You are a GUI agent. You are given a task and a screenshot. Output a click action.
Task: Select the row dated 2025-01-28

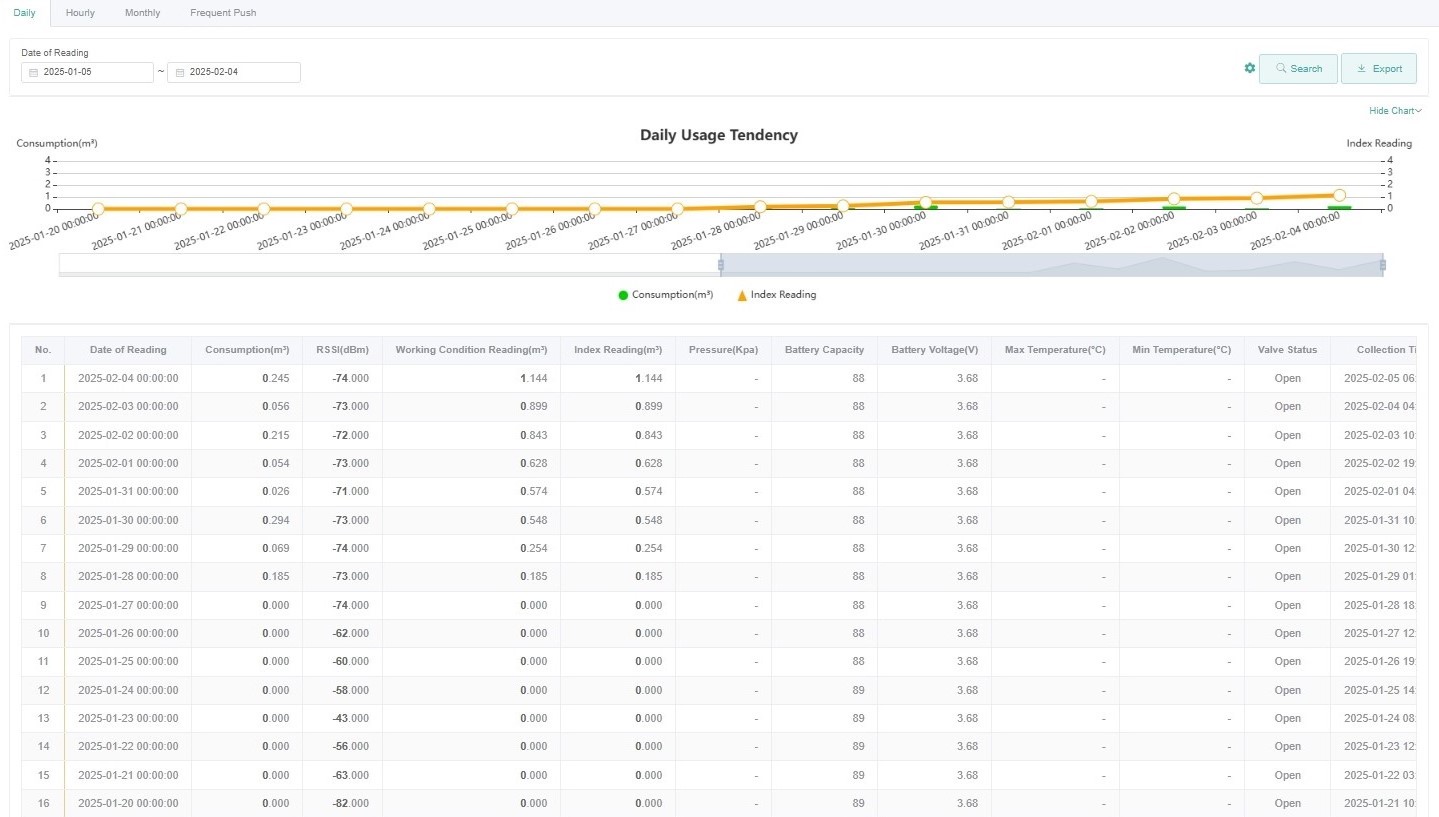[x=128, y=577]
